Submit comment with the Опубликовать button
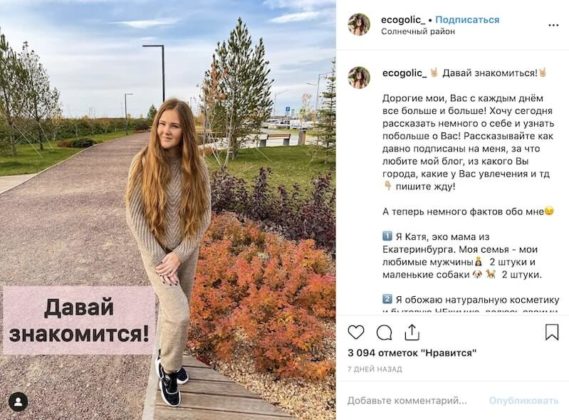Image resolution: width=569 pixels, height=420 pixels. point(523,401)
